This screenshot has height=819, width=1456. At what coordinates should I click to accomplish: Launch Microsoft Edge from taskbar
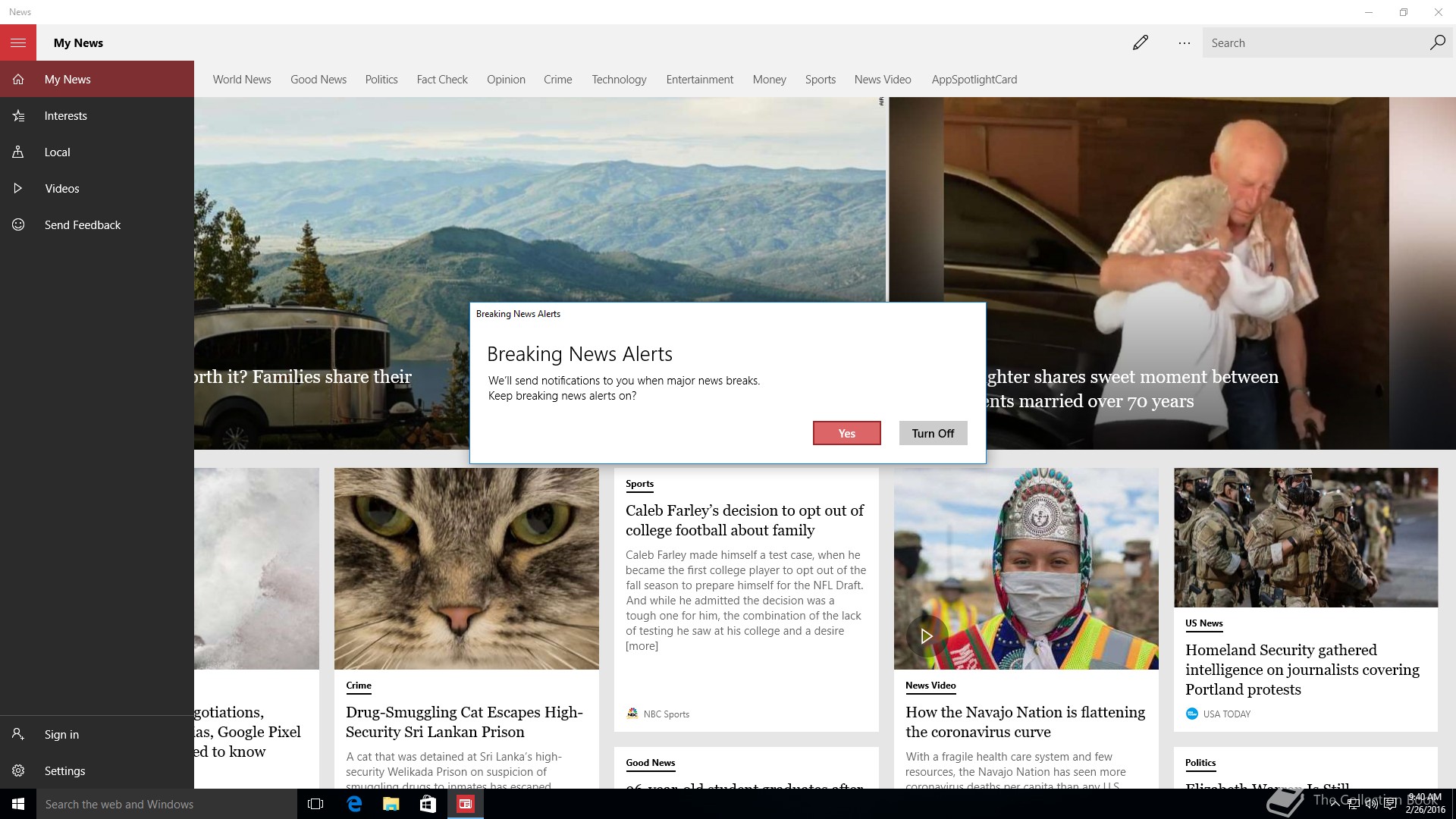[354, 804]
